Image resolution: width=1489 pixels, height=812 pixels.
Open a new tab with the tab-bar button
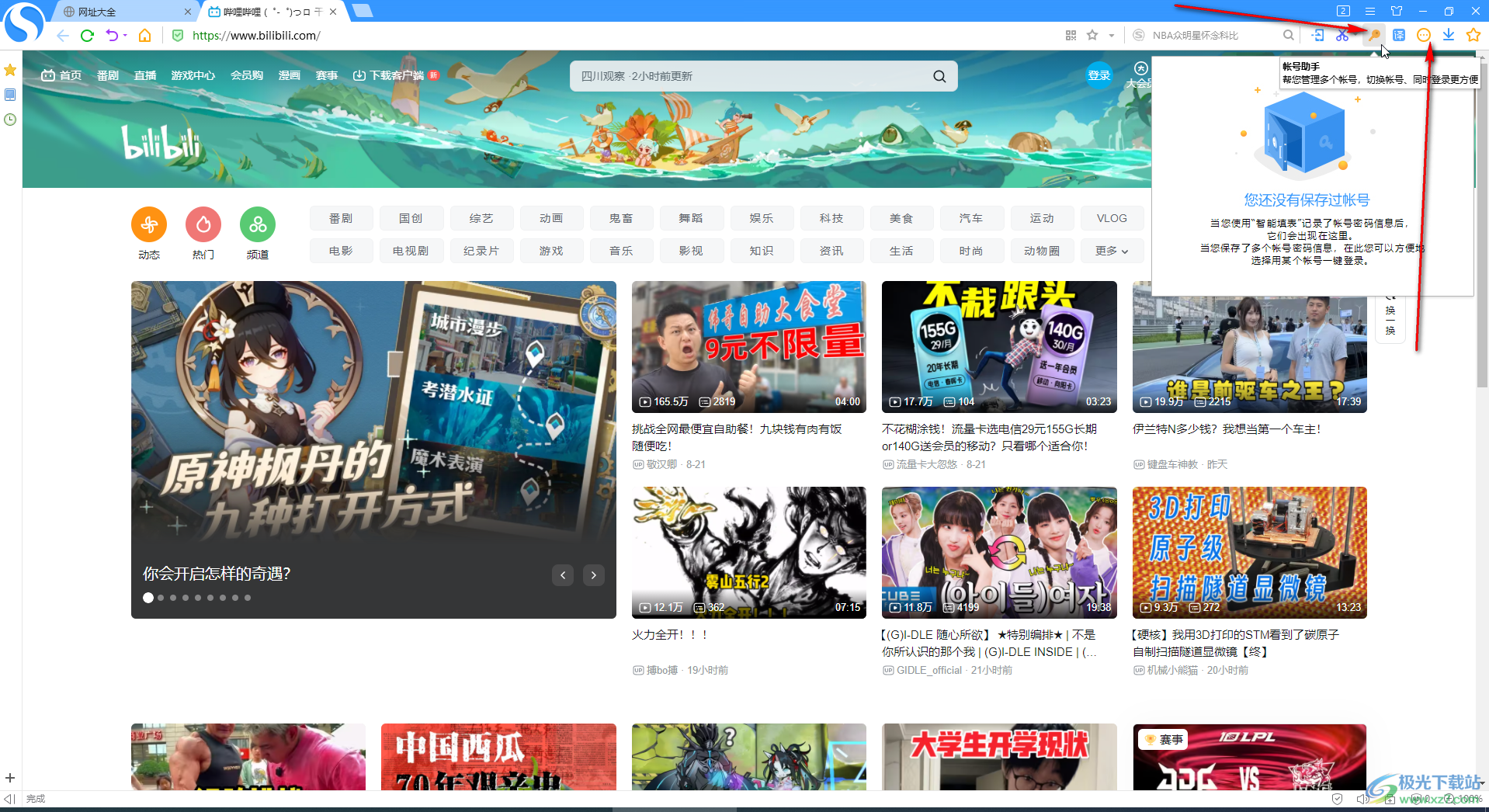pos(362,11)
